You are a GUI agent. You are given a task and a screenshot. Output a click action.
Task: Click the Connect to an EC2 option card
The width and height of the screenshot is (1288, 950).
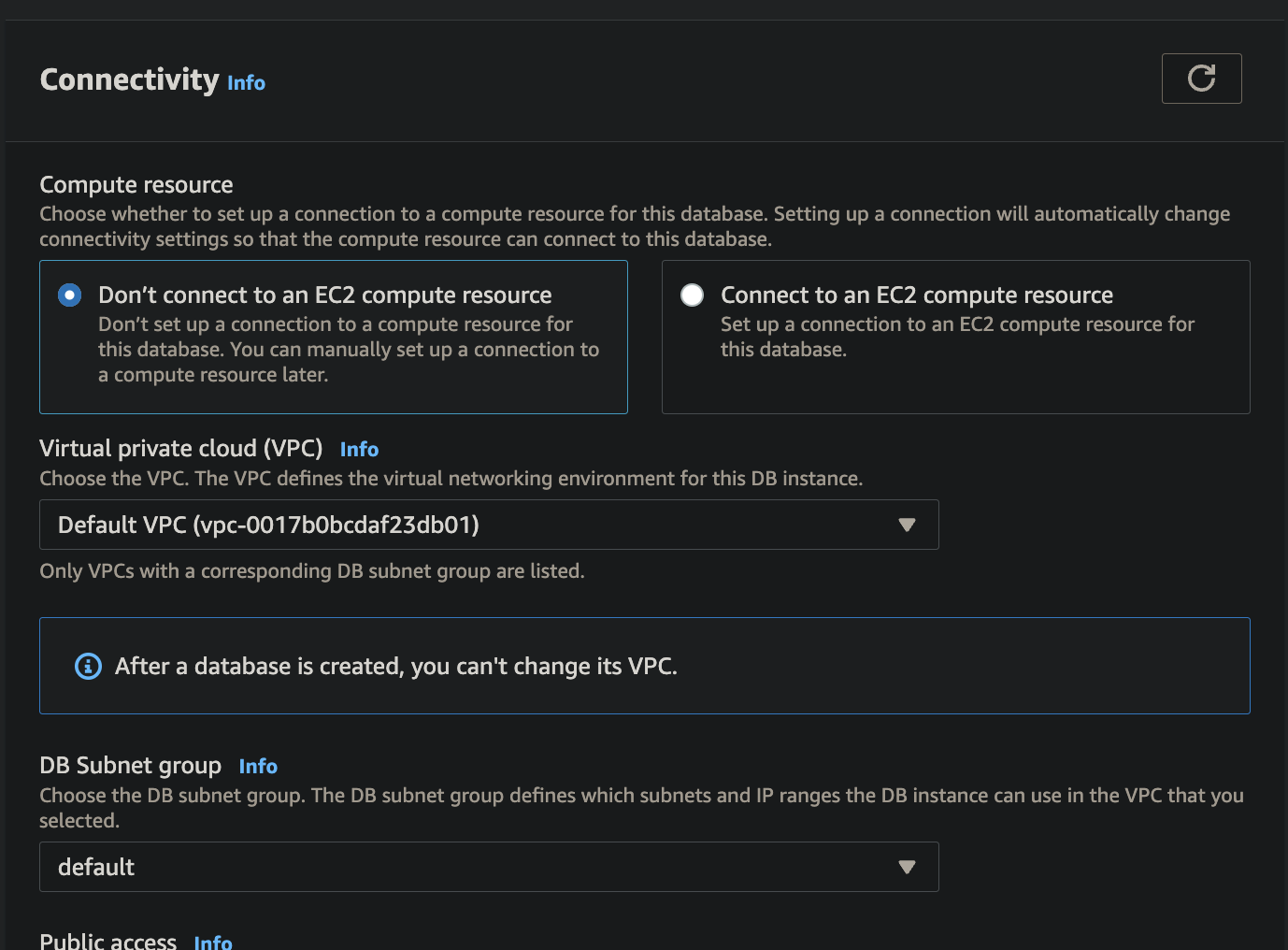tap(956, 337)
